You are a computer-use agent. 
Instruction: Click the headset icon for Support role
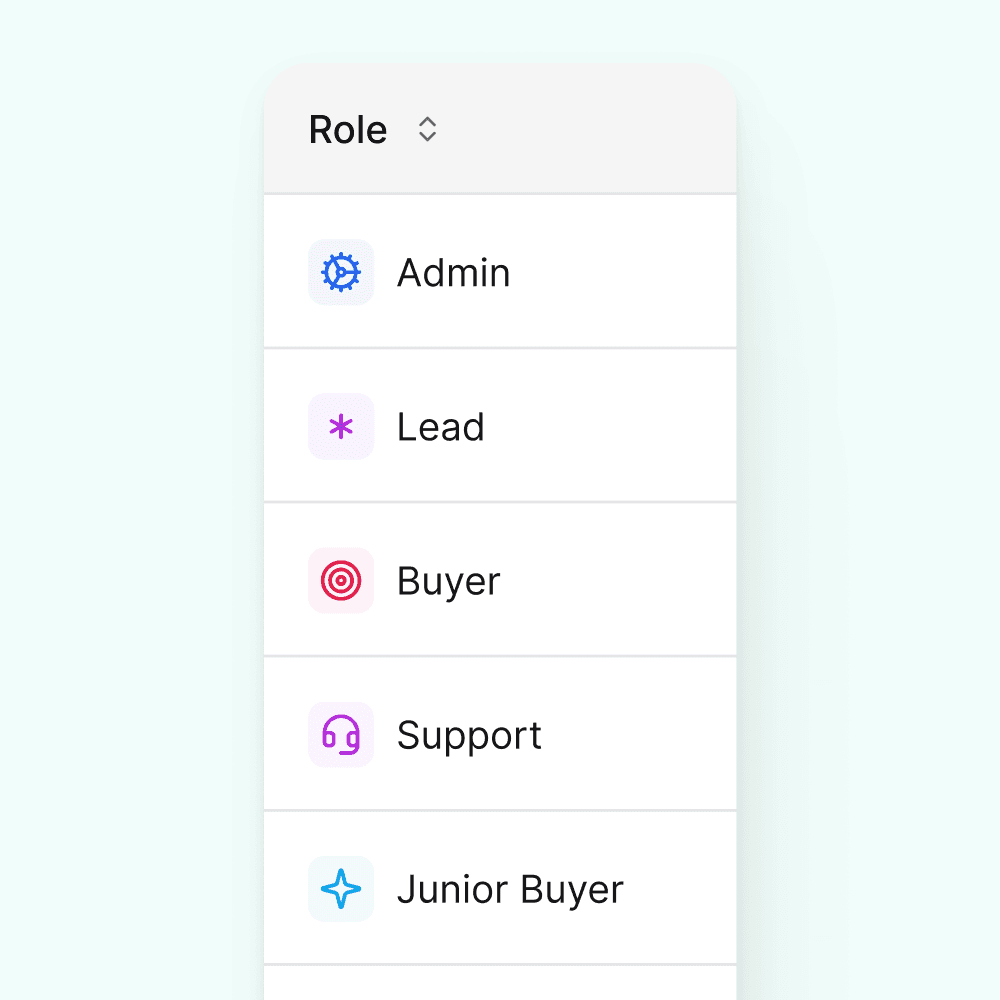pos(341,734)
